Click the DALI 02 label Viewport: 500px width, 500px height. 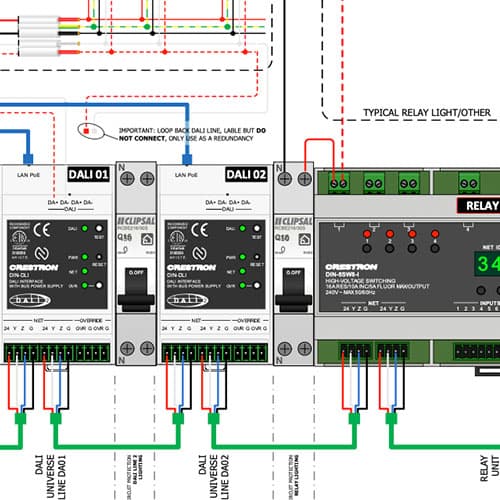[x=246, y=174]
